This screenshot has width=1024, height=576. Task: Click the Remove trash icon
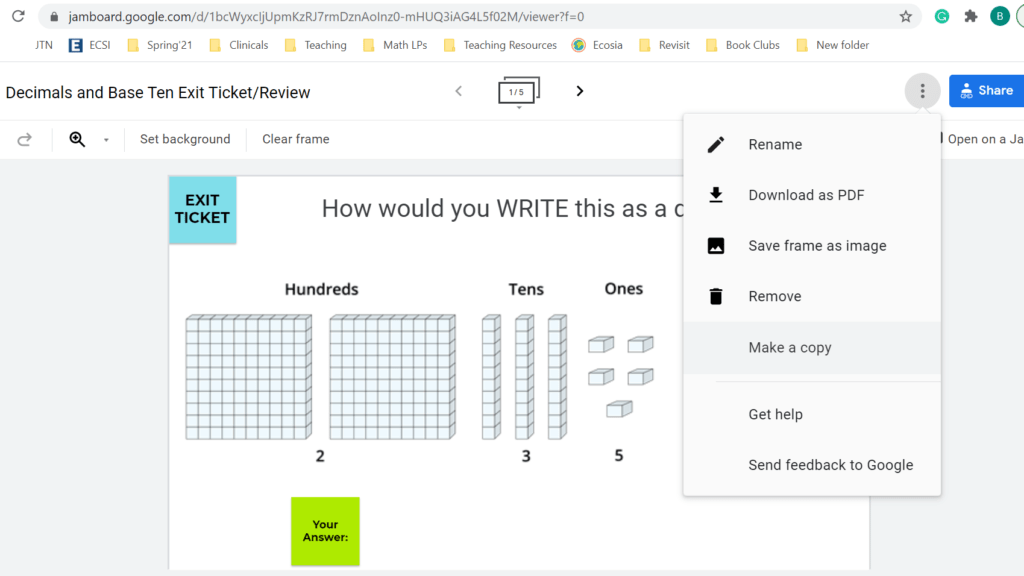coord(716,296)
